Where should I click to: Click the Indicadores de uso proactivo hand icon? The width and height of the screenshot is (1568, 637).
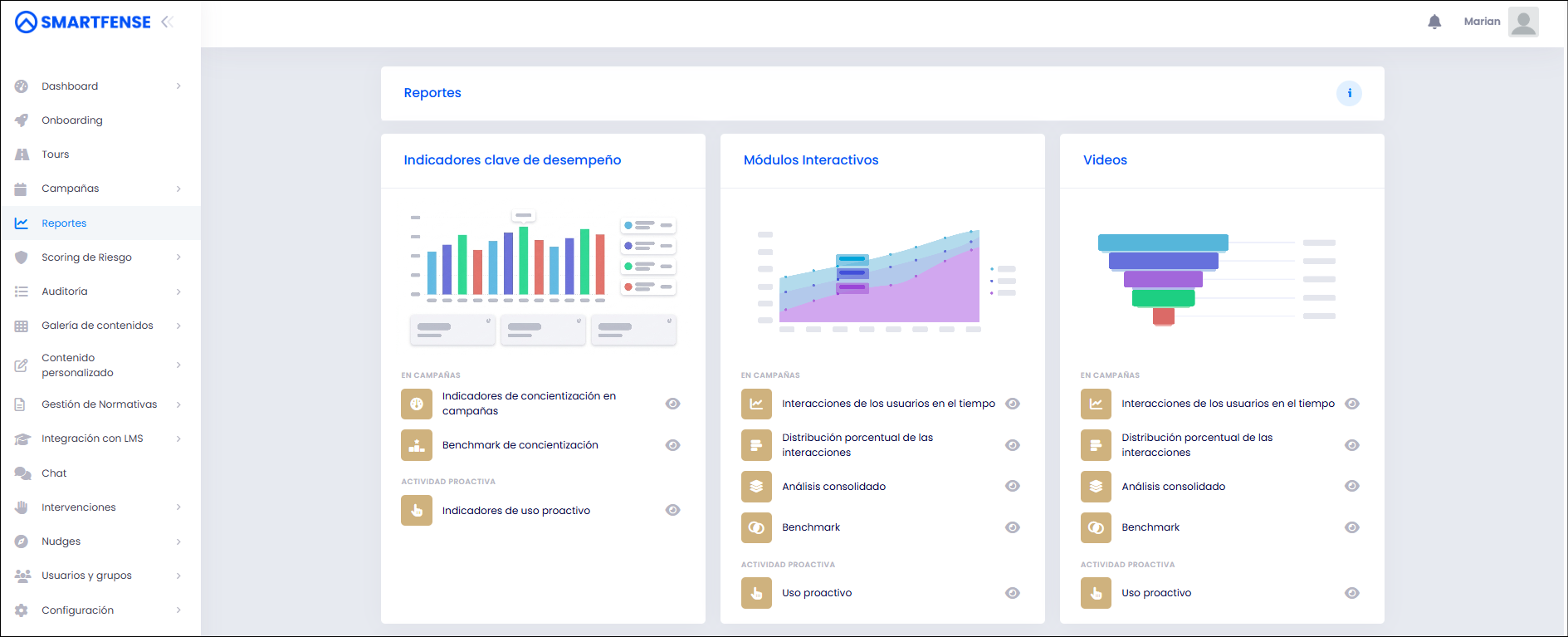417,510
